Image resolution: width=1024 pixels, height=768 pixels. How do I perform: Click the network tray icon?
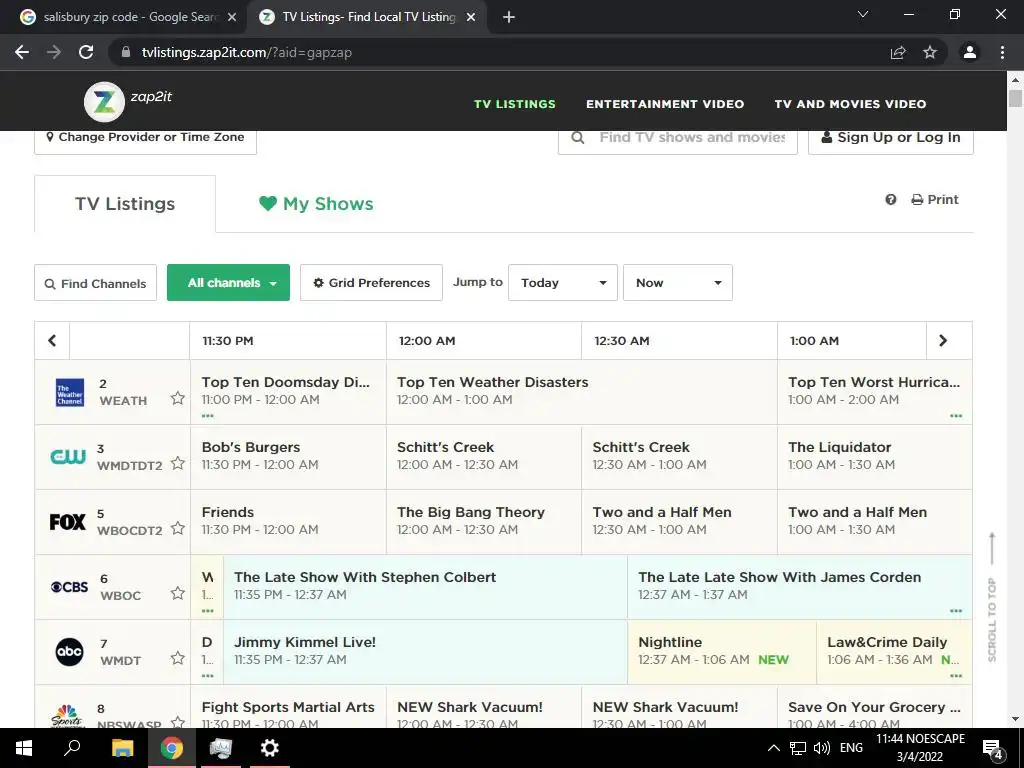pos(797,748)
